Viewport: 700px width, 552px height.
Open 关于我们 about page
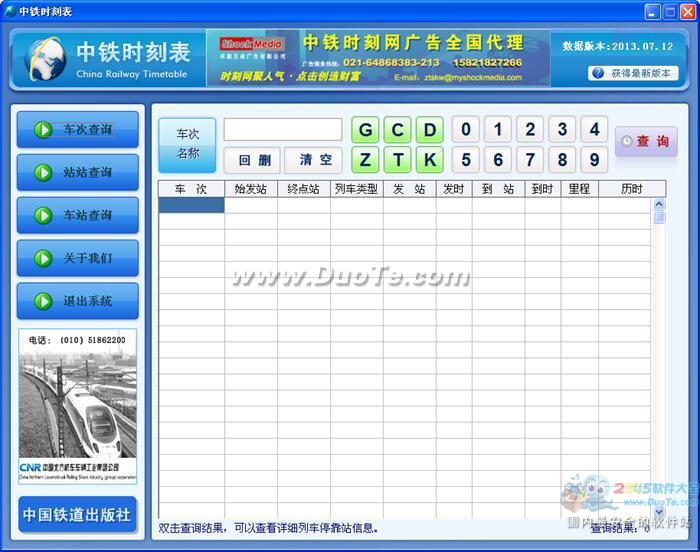coord(78,258)
